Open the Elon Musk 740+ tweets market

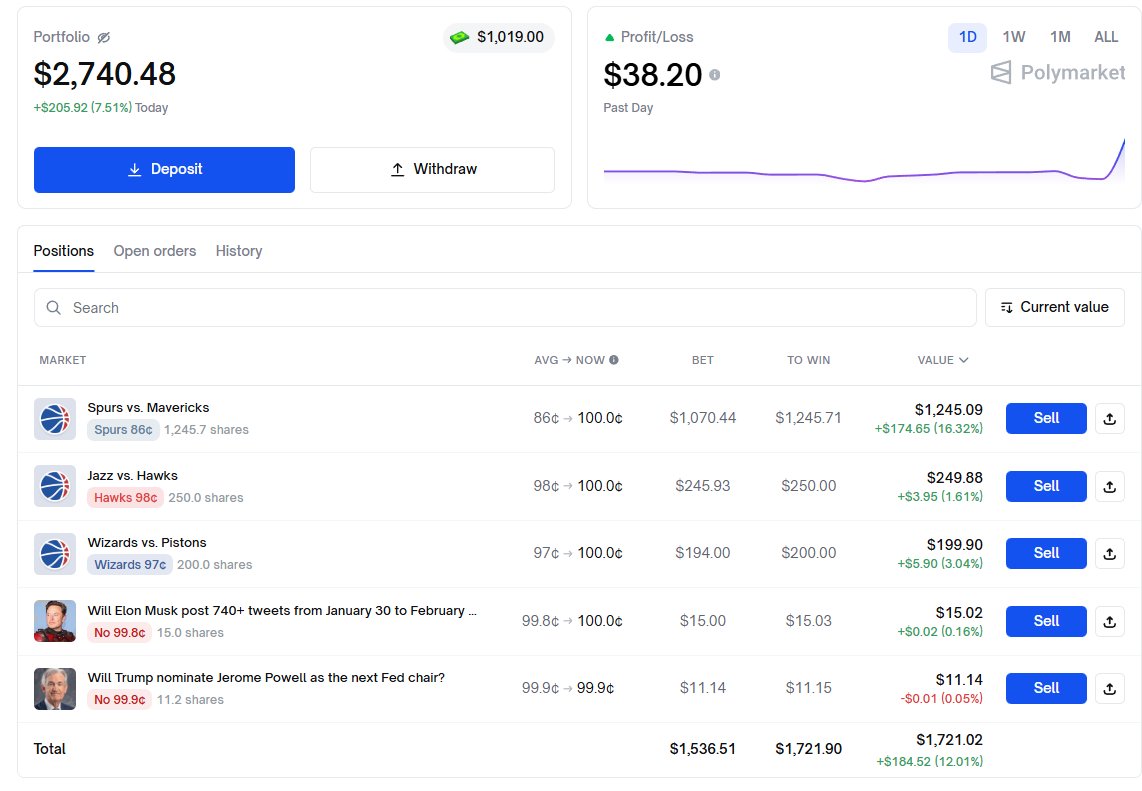[282, 610]
